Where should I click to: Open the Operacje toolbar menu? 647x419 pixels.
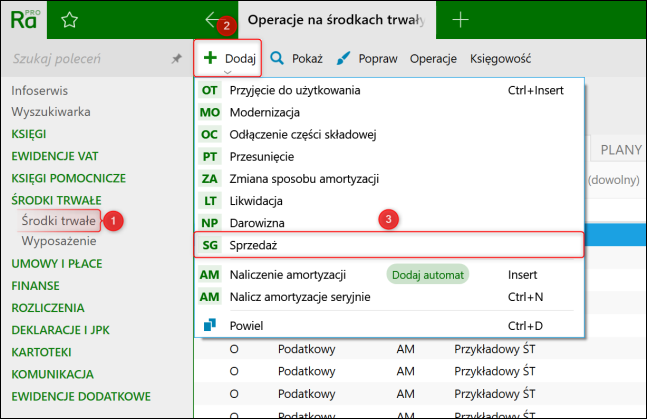click(x=433, y=59)
